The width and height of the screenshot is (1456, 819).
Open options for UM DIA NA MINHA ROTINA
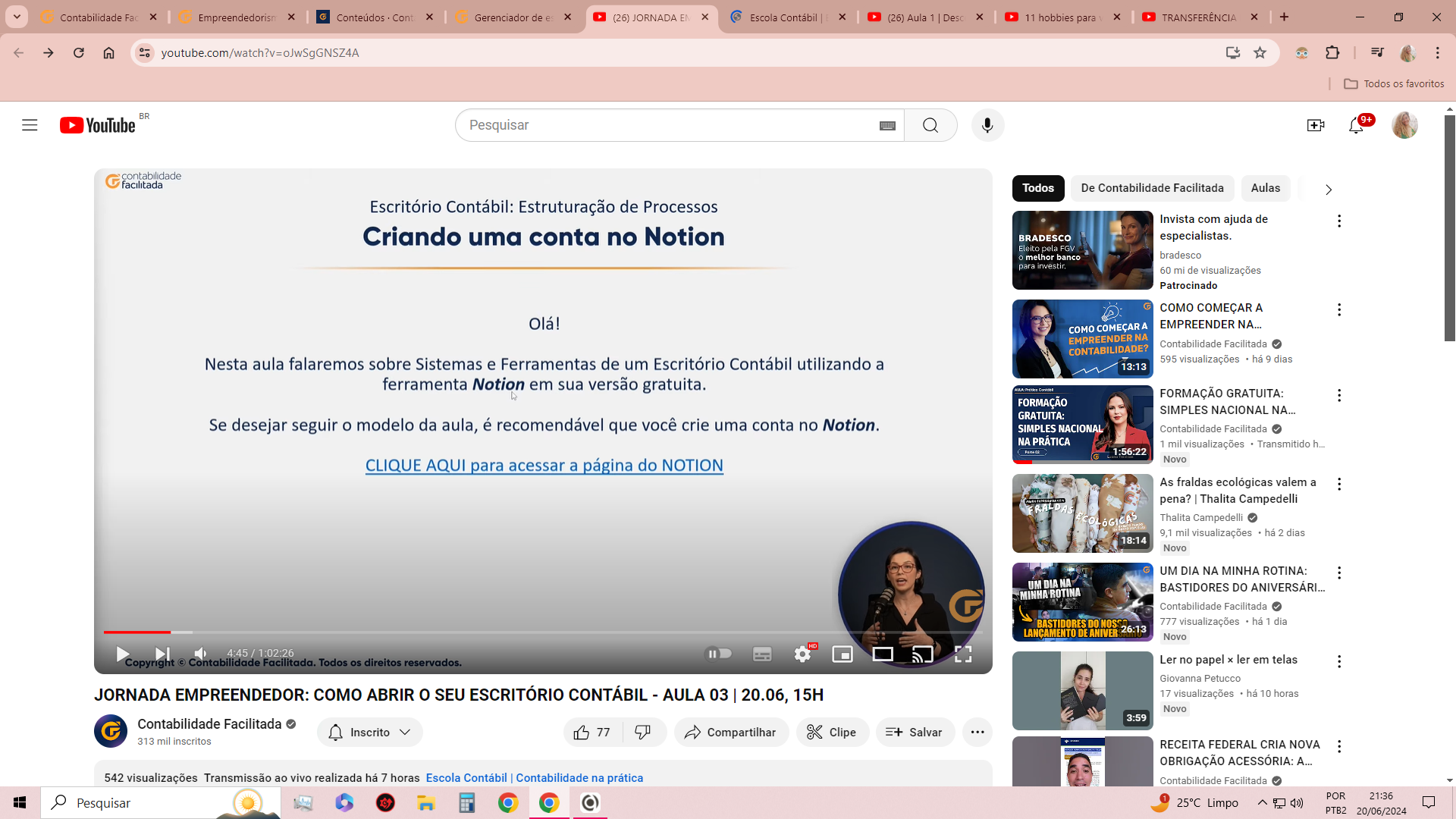click(x=1339, y=573)
